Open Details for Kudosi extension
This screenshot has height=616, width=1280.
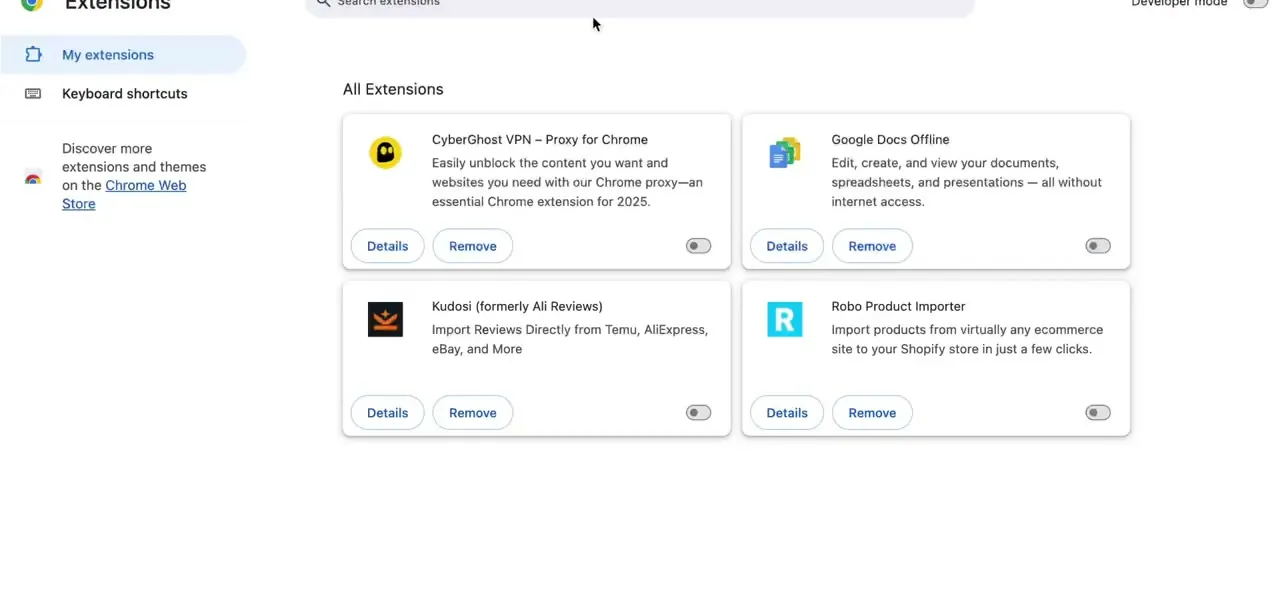(x=387, y=413)
